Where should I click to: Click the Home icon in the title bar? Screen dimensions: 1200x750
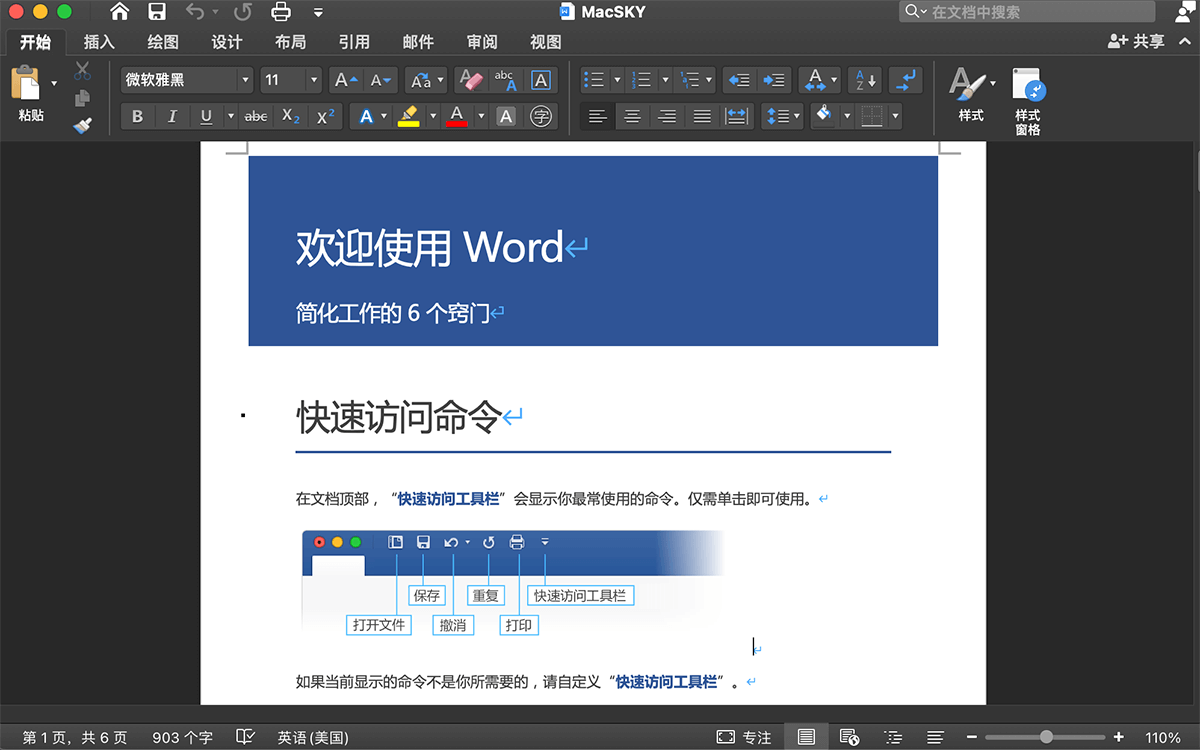pos(120,12)
